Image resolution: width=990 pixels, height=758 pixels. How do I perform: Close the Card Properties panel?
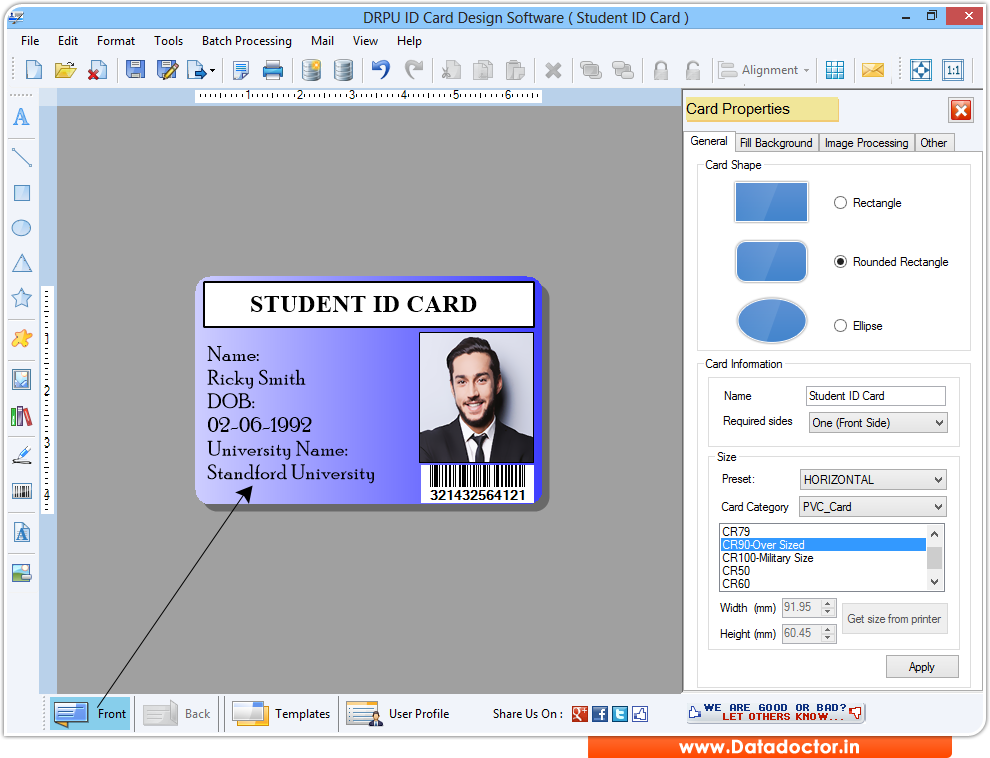tap(961, 110)
